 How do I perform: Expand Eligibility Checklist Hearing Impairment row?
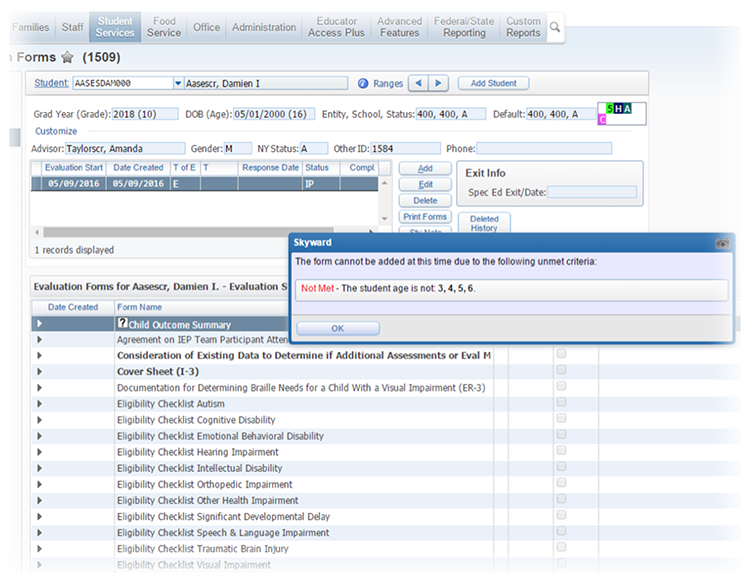click(39, 452)
